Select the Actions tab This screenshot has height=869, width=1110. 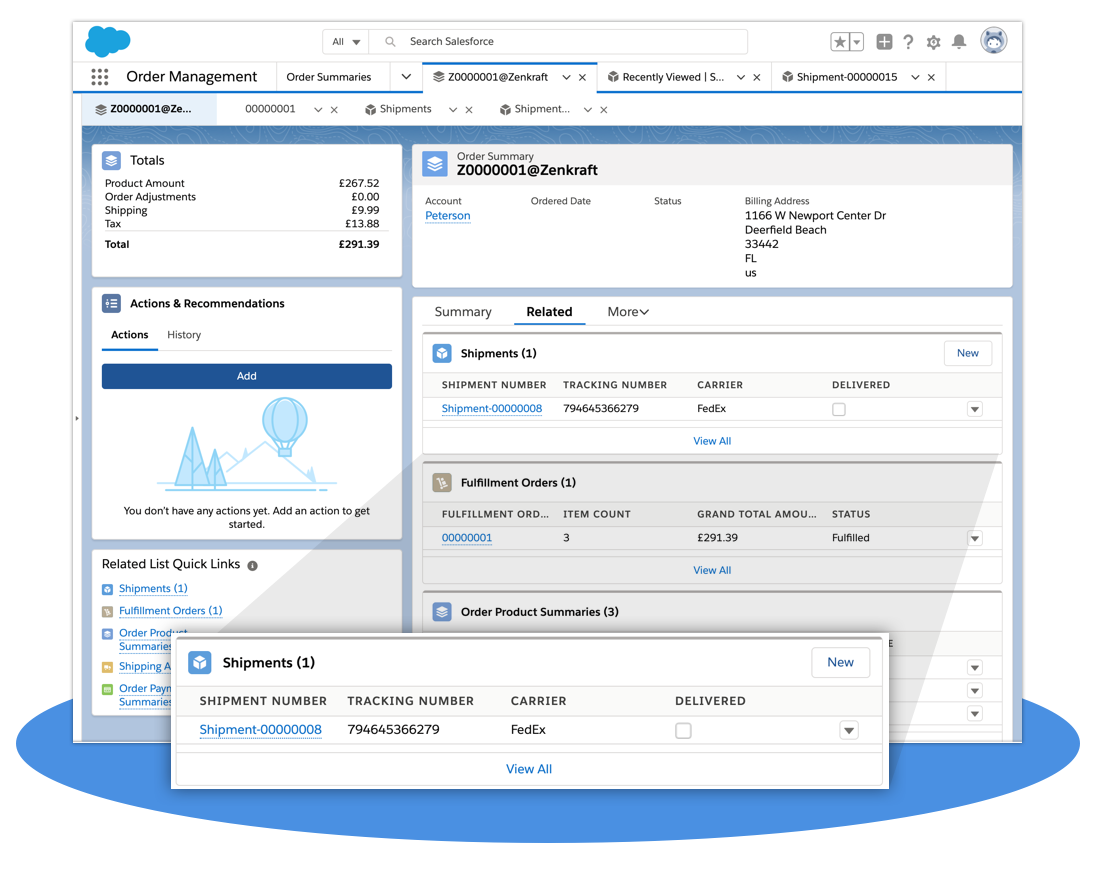tap(130, 335)
